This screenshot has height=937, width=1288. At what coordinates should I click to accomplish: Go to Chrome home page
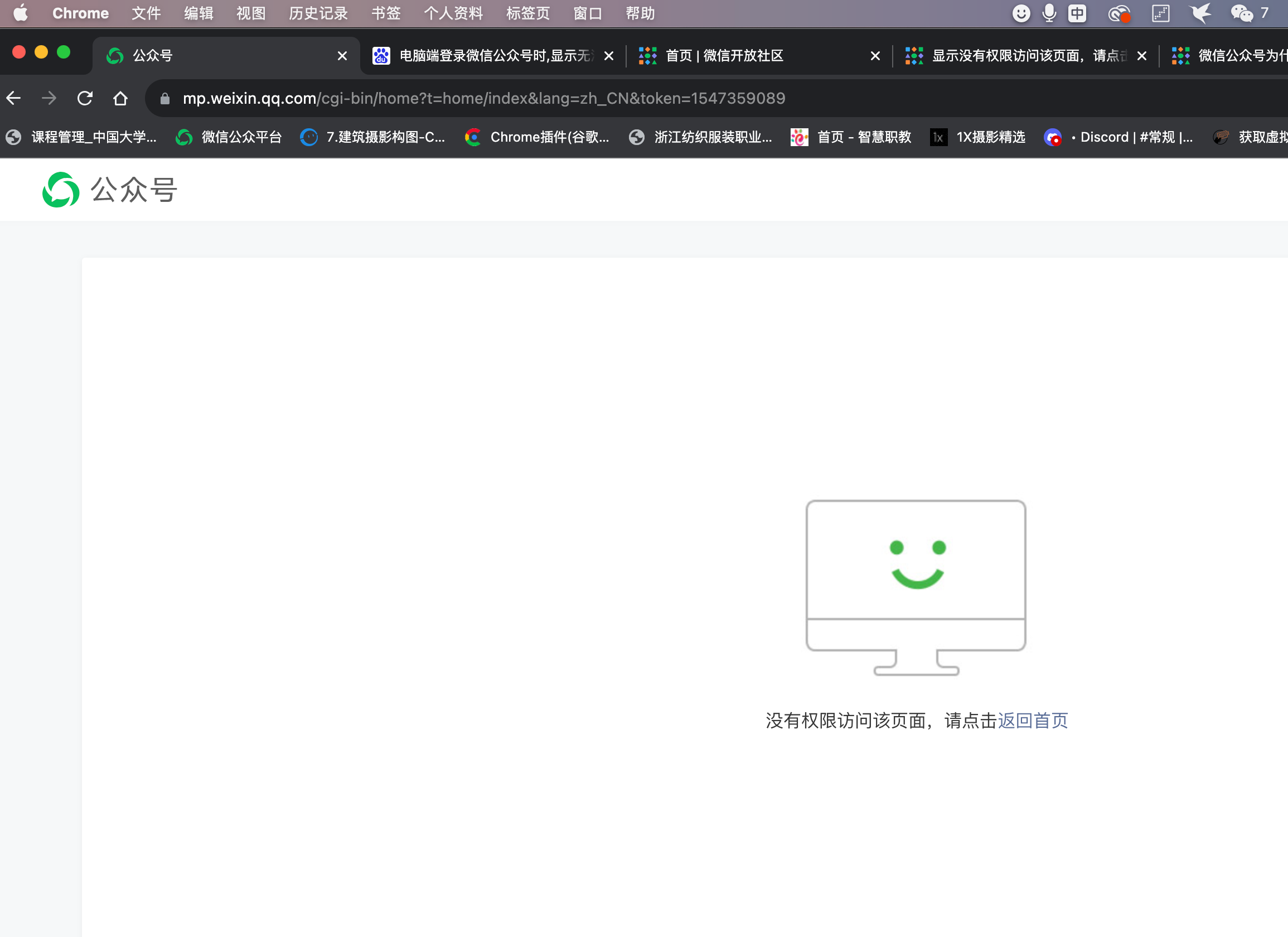pos(120,98)
